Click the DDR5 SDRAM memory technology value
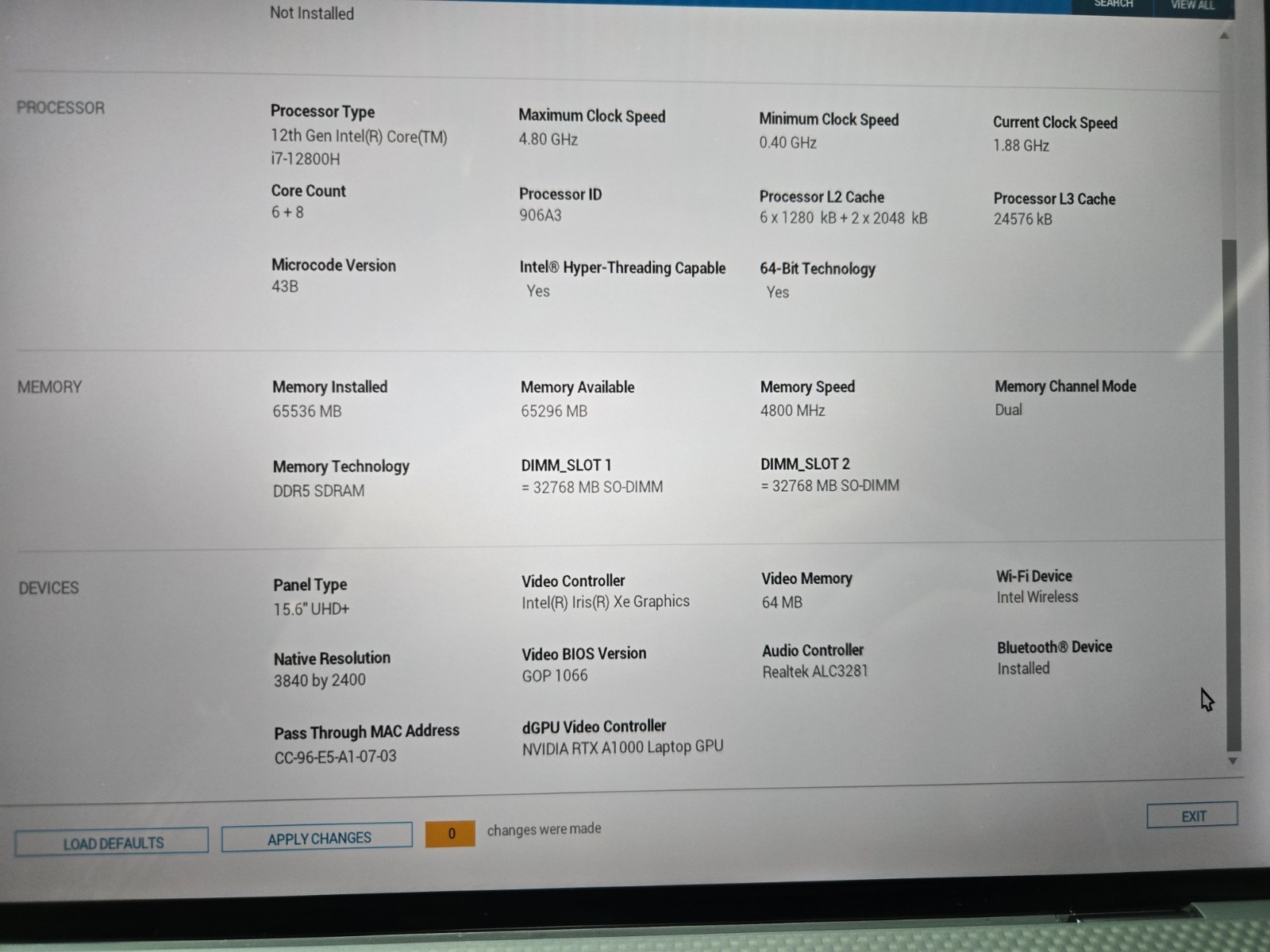Image resolution: width=1270 pixels, height=952 pixels. point(318,491)
